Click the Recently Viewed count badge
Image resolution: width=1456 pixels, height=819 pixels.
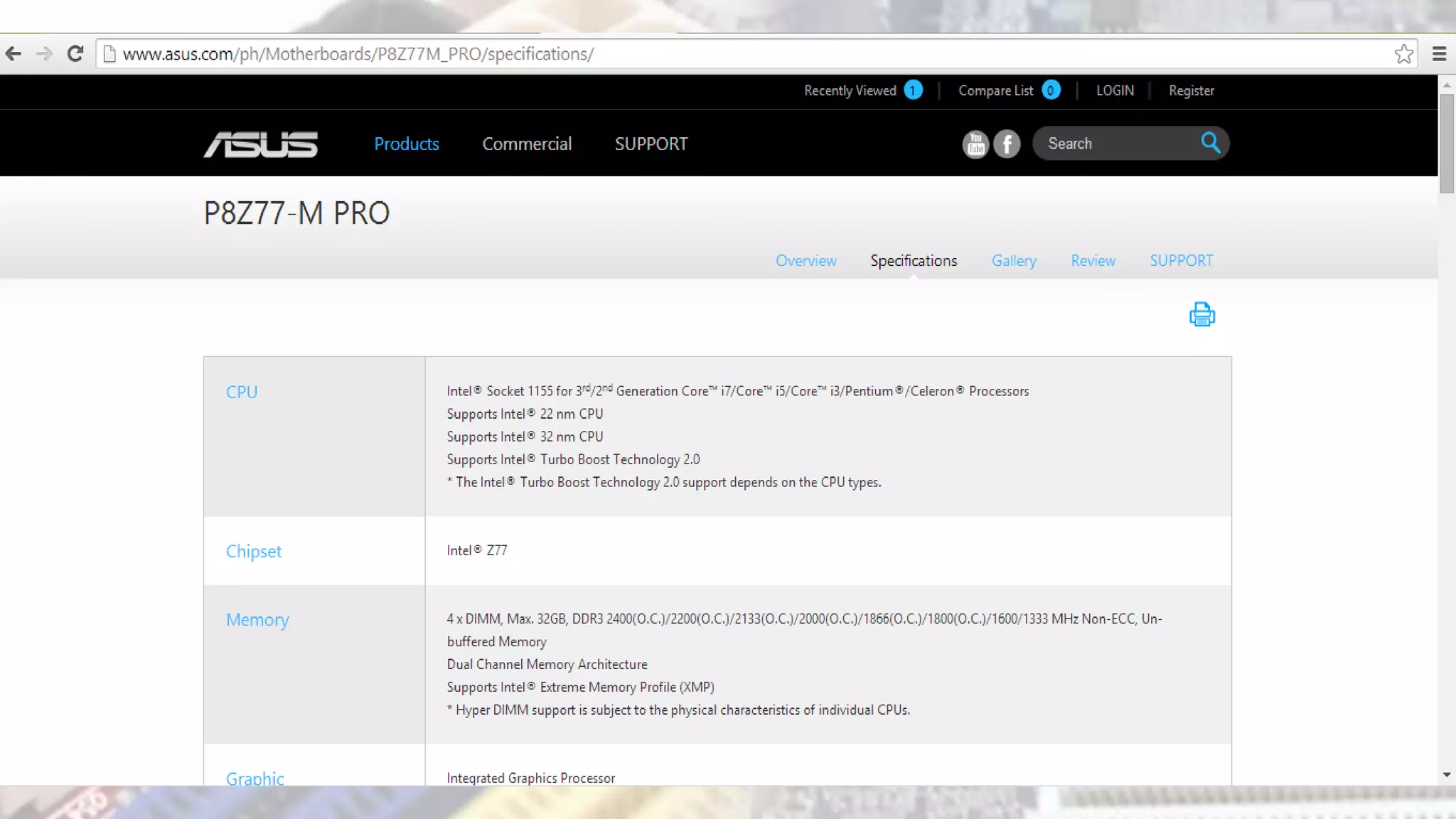tap(913, 90)
